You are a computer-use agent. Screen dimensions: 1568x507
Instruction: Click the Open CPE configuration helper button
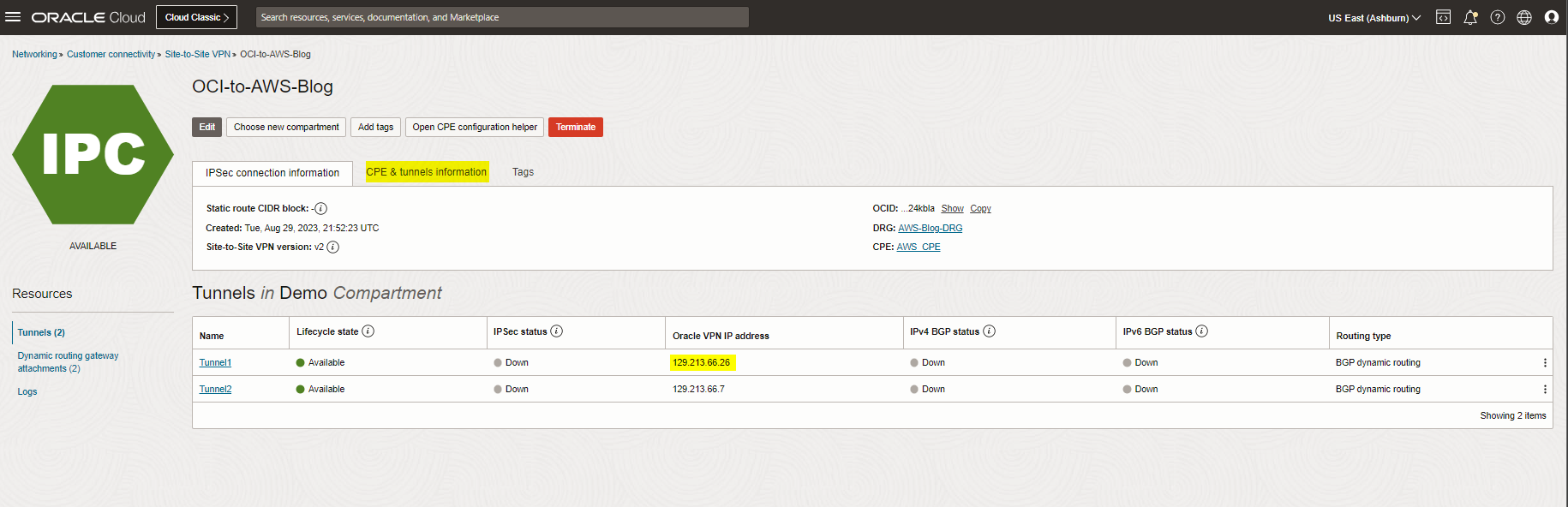tap(474, 128)
